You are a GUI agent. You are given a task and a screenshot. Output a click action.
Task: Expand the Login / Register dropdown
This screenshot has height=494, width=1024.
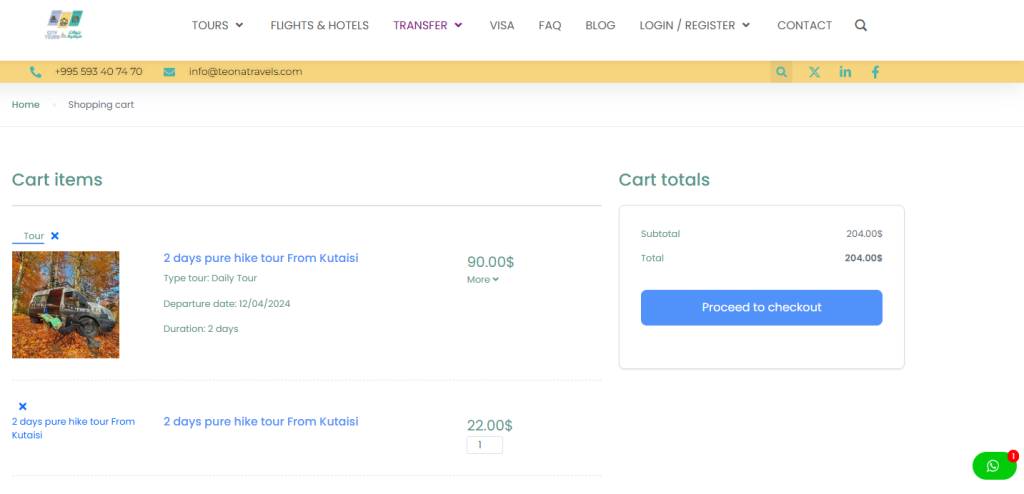point(695,25)
